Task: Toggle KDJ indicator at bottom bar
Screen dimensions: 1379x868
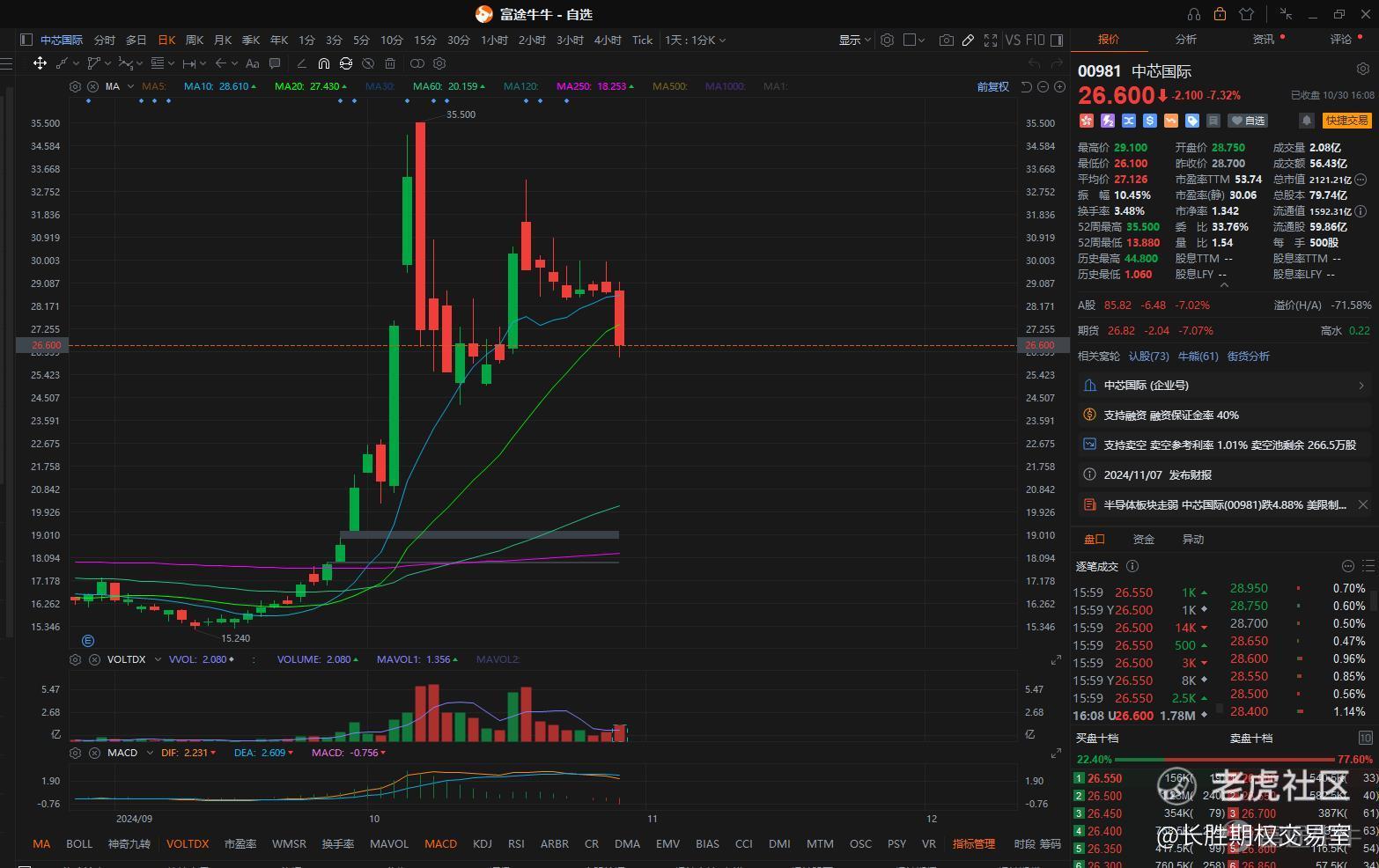Action: click(x=483, y=843)
